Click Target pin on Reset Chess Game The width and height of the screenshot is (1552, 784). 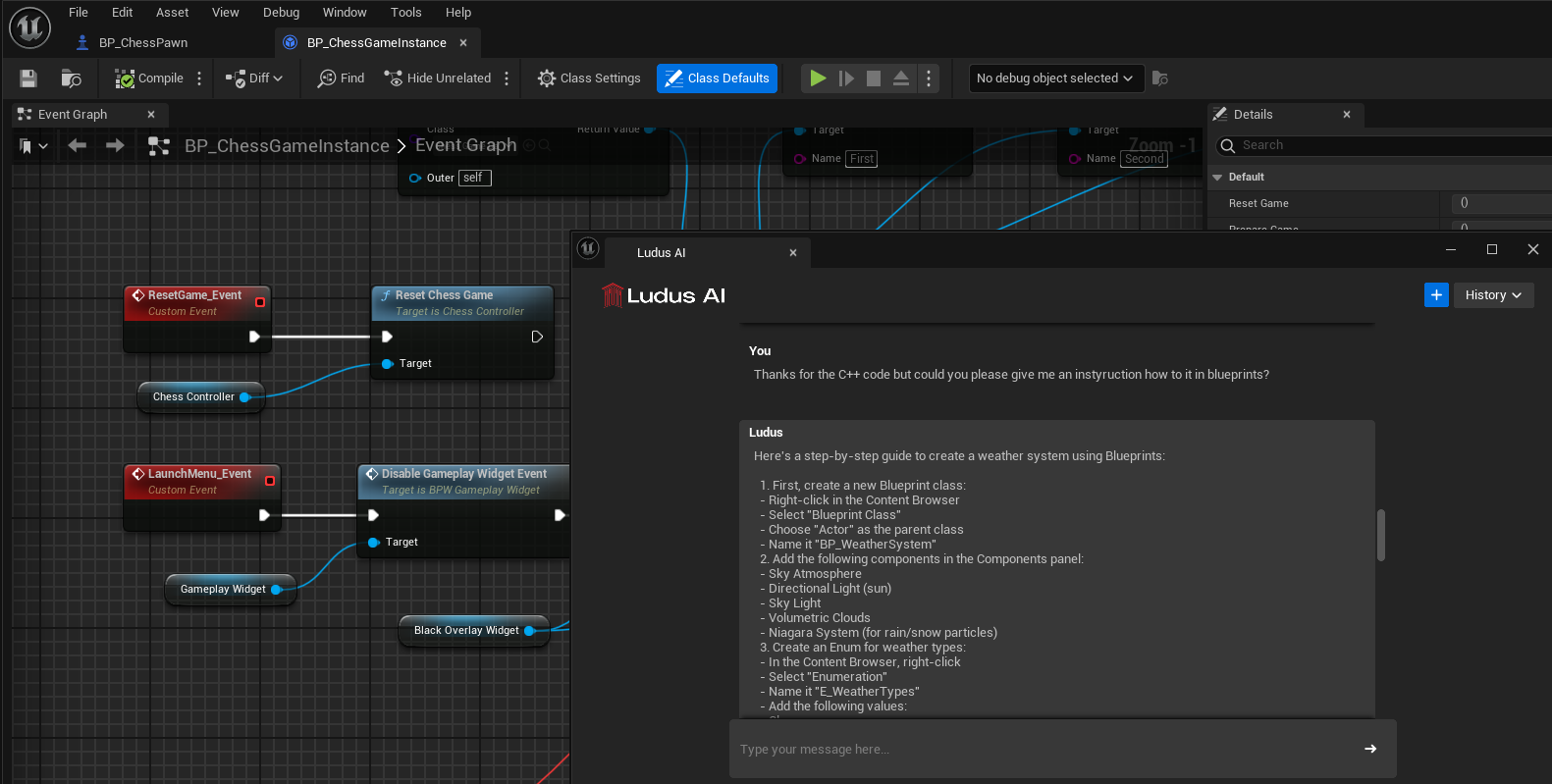coord(387,364)
